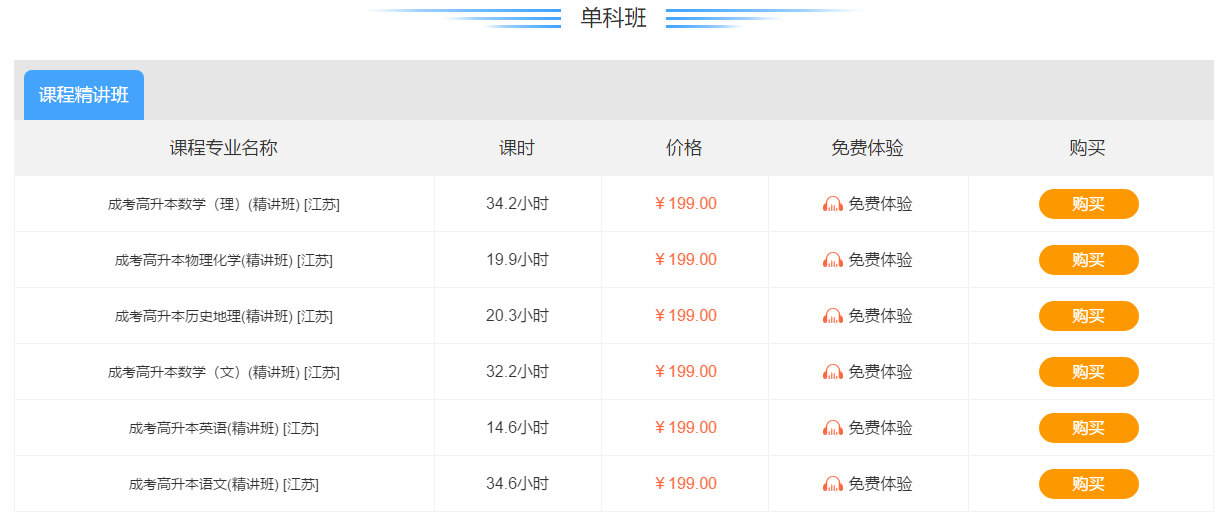Click headphone icon for 数学（理）course
The image size is (1228, 532).
832,204
